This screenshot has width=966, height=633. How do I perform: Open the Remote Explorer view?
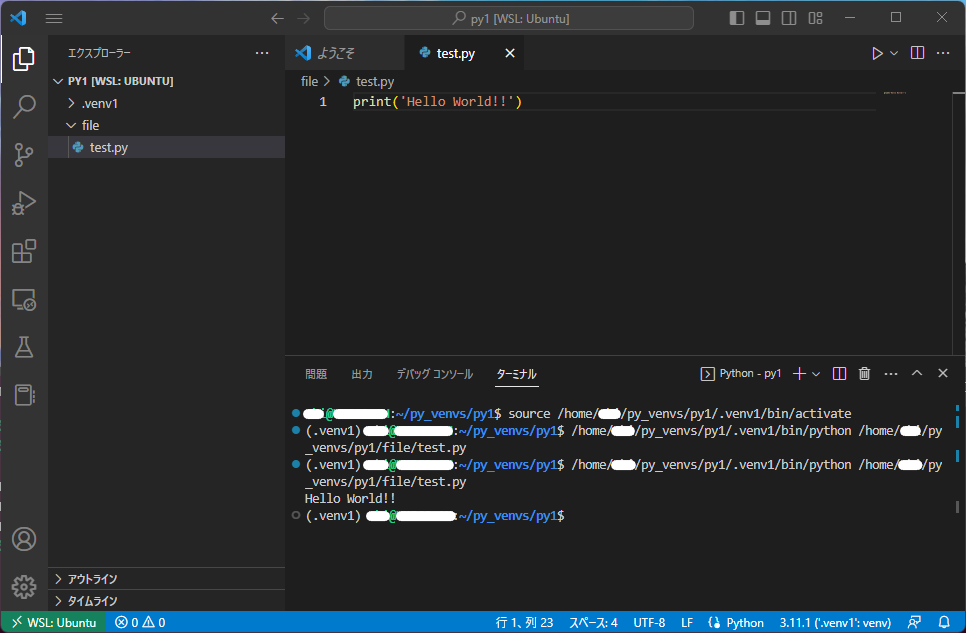(x=24, y=299)
